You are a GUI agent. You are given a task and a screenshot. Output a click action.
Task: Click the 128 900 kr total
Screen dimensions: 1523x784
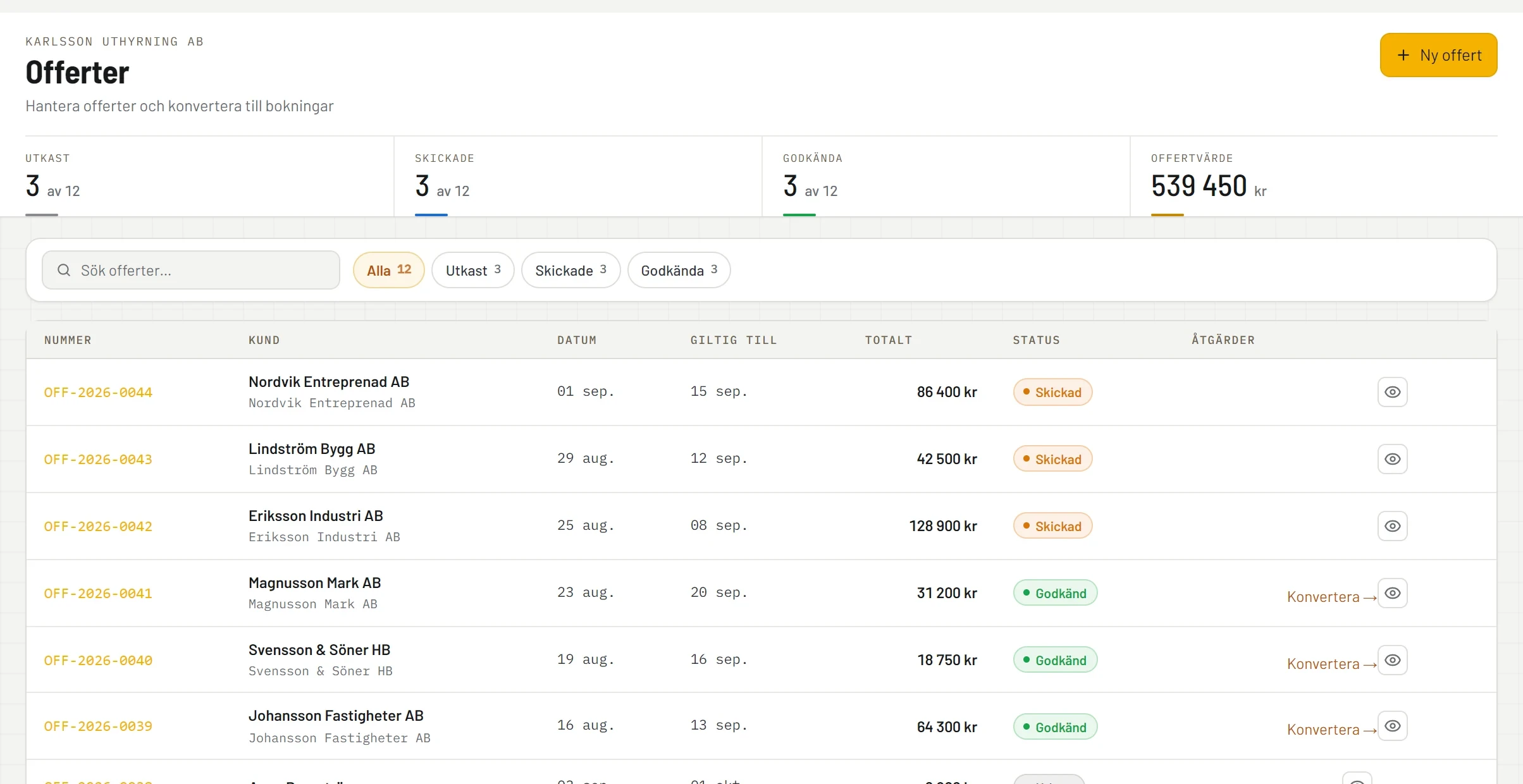(x=943, y=526)
